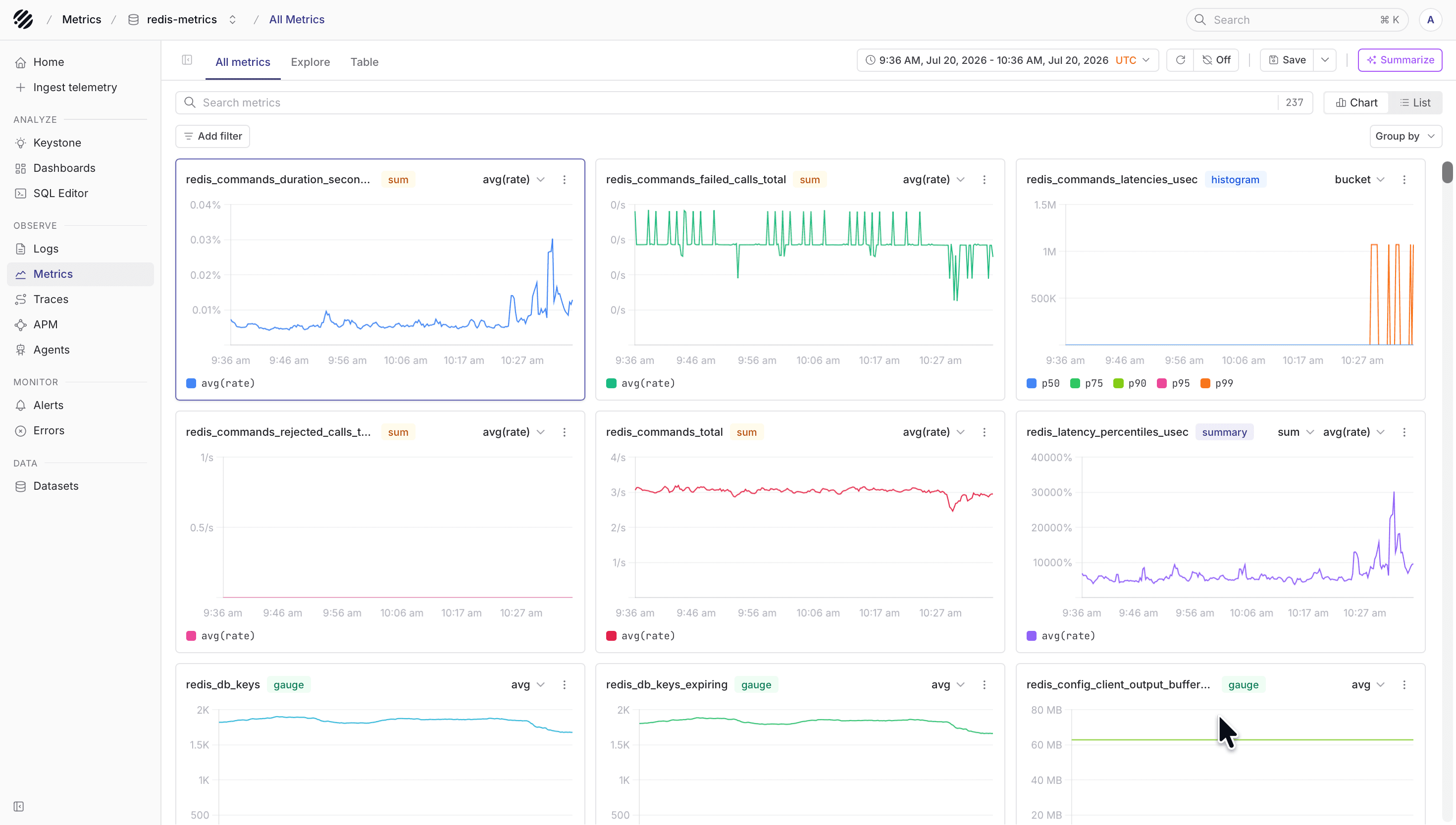Select Metrics in the sidebar

click(x=80, y=274)
